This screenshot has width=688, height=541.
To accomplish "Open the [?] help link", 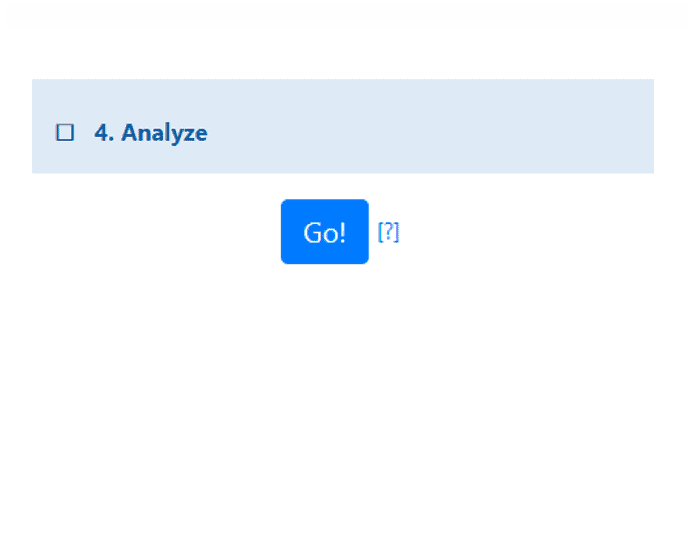I will 388,232.
